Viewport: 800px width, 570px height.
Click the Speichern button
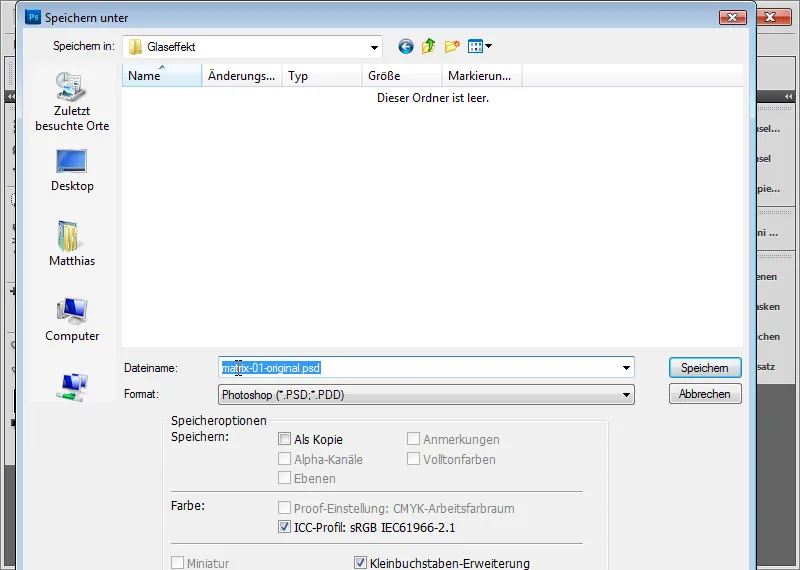click(705, 368)
